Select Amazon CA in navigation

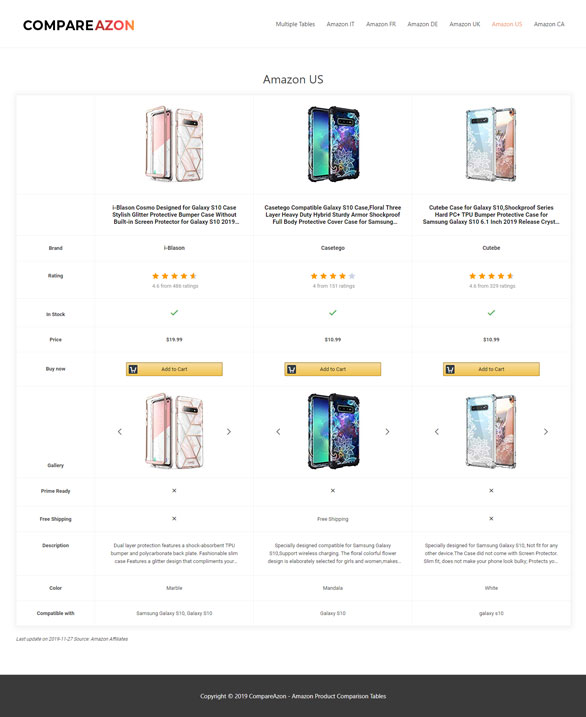tap(549, 24)
